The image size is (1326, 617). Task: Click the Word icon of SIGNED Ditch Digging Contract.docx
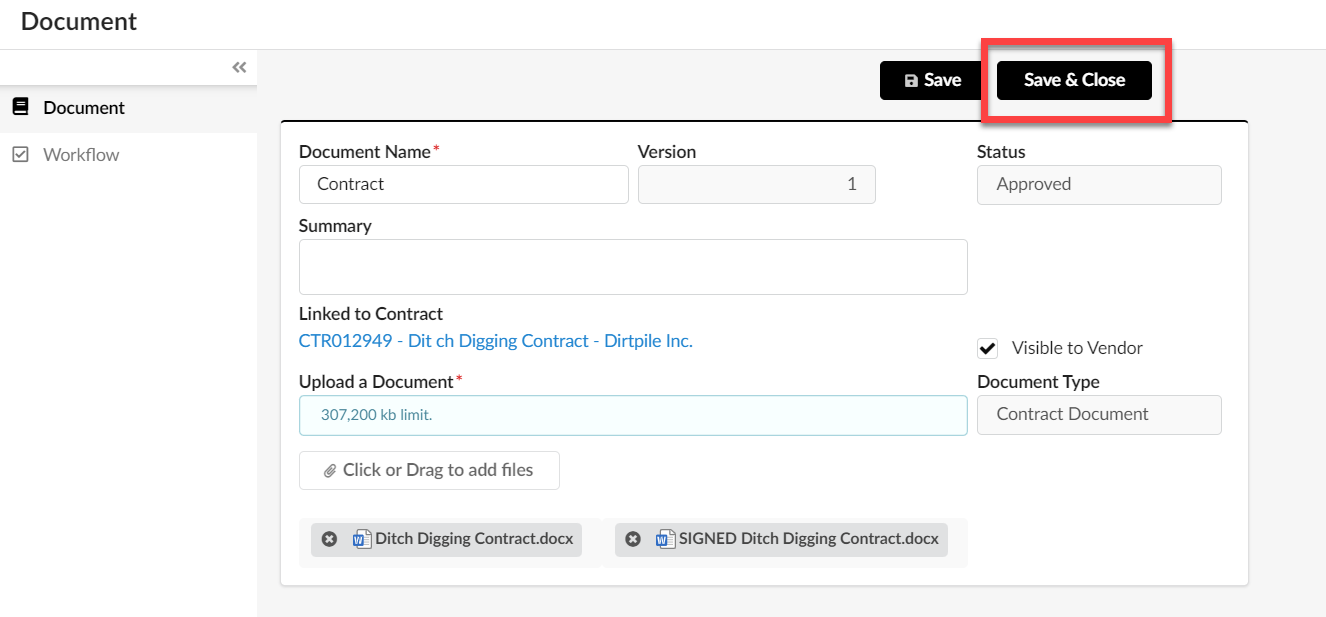tap(666, 539)
